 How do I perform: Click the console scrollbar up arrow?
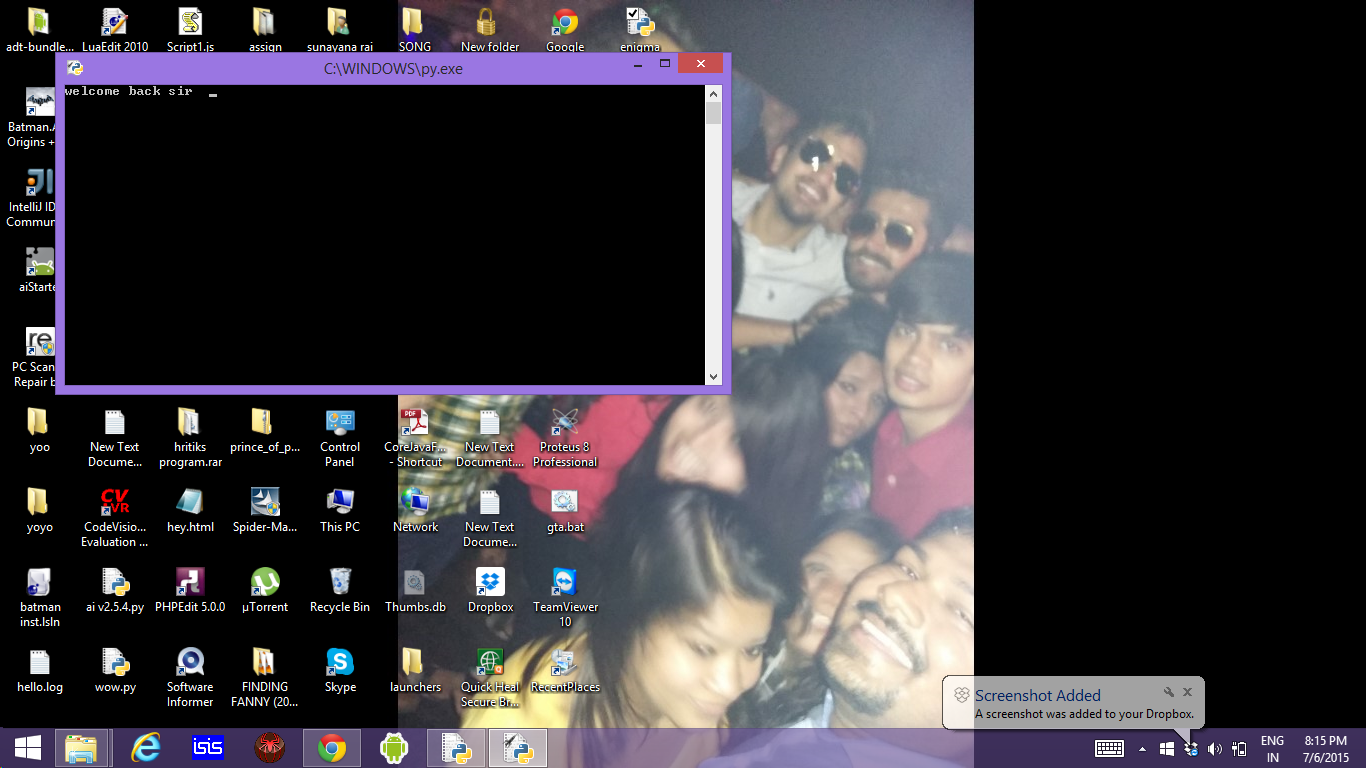click(x=713, y=94)
